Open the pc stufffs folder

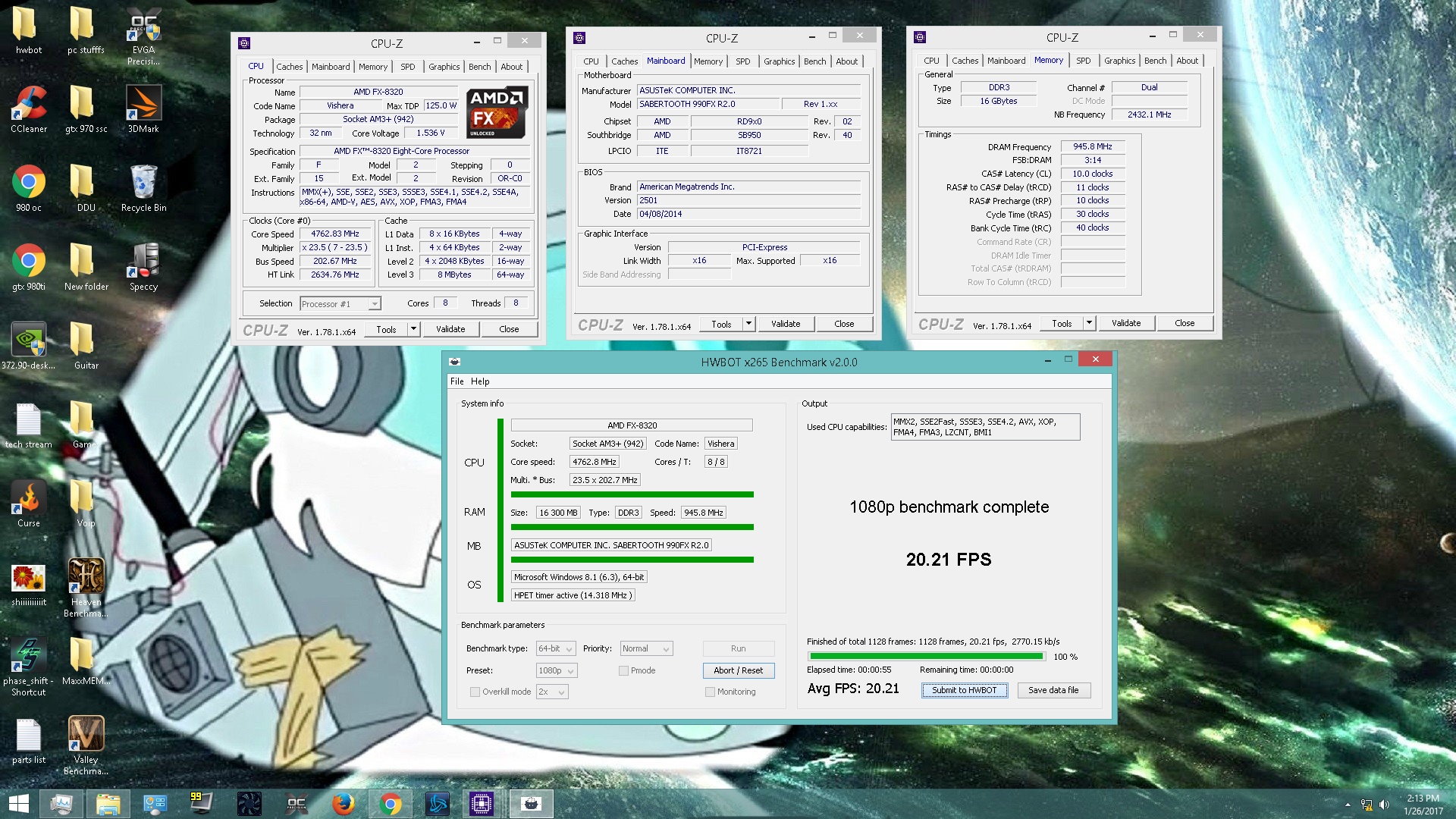point(86,31)
